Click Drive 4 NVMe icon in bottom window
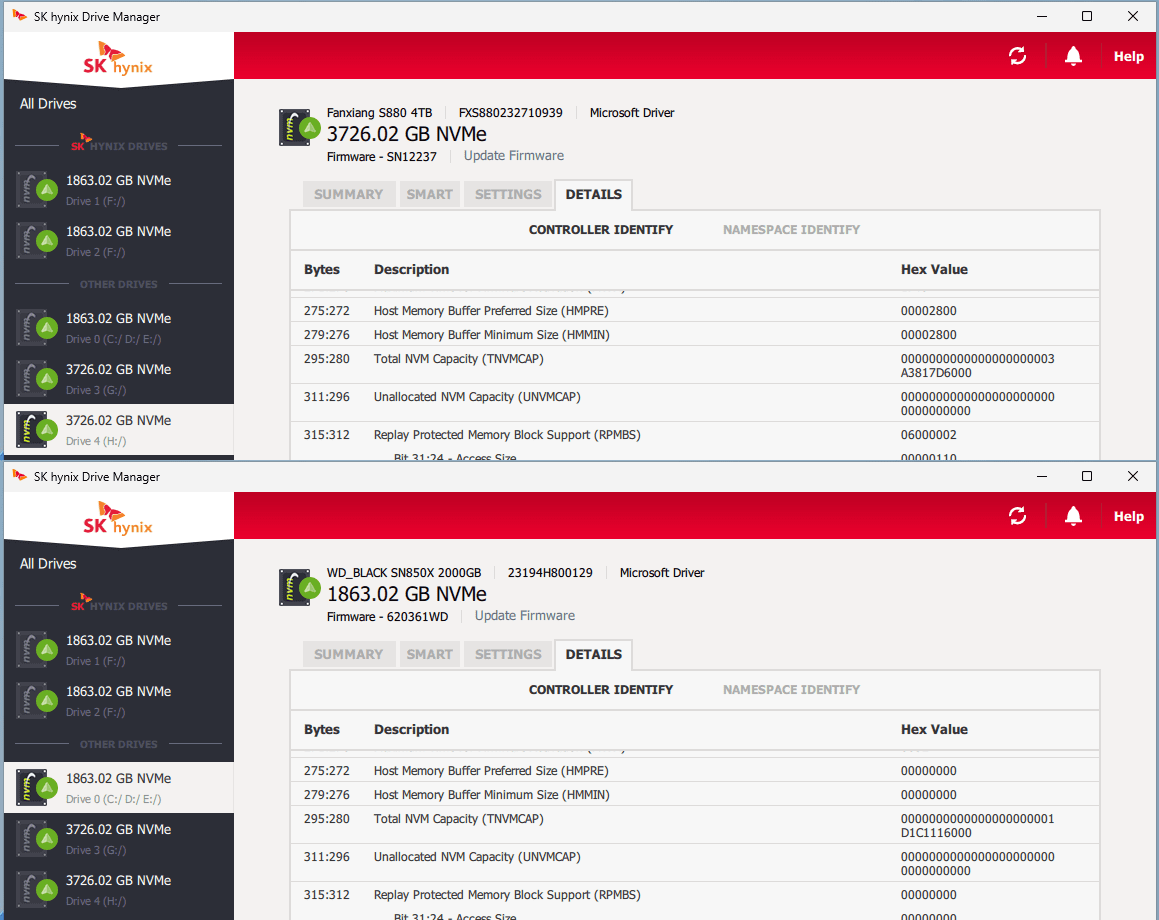Image resolution: width=1159 pixels, height=920 pixels. pyautogui.click(x=37, y=890)
